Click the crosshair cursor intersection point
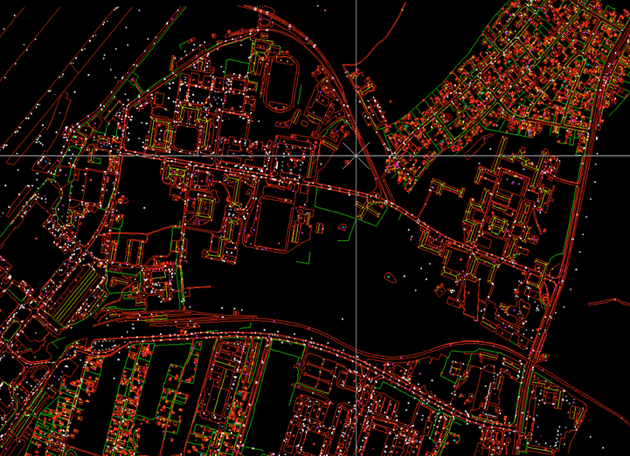 tap(356, 156)
